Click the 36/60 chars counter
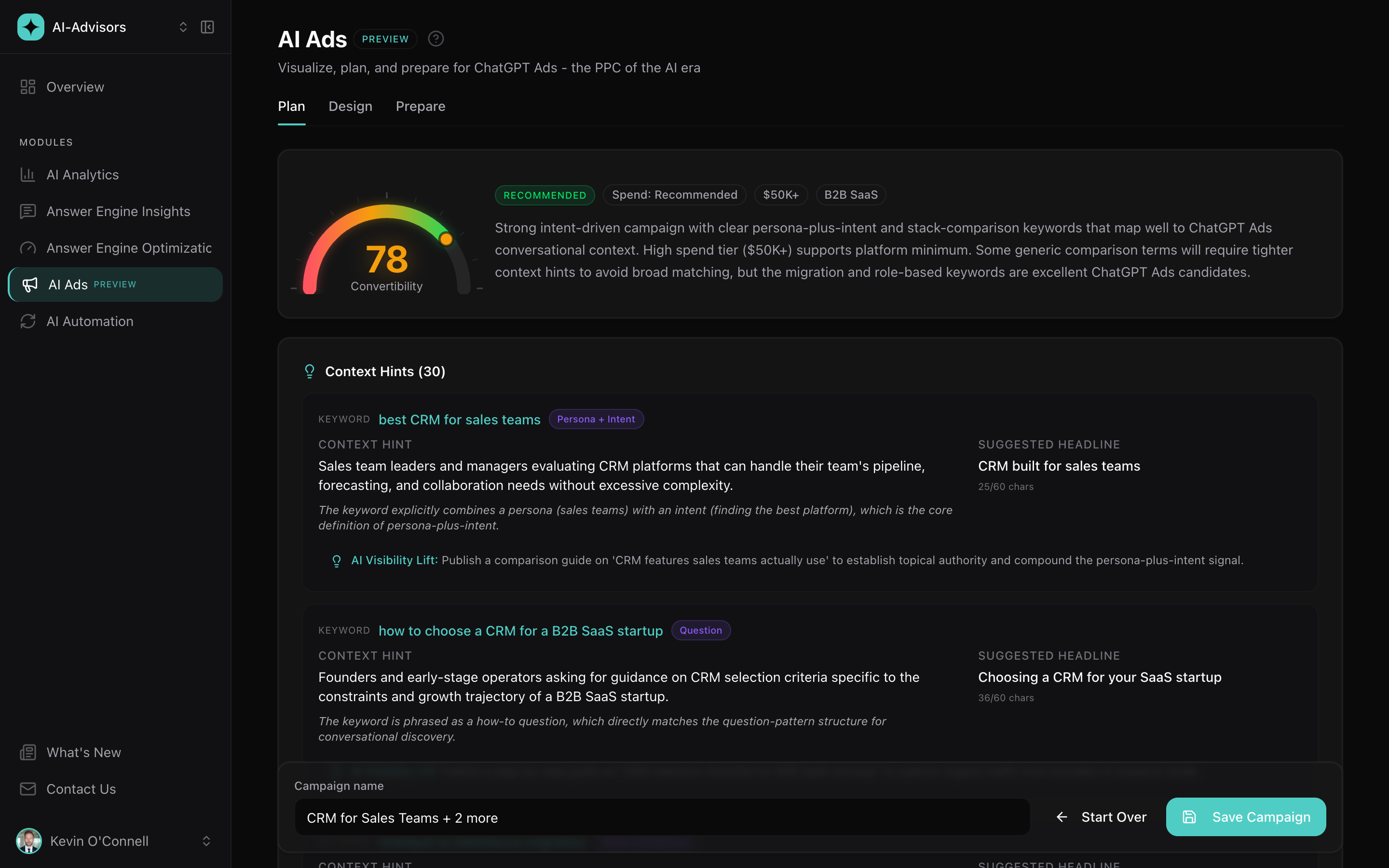1389x868 pixels. click(x=1006, y=698)
